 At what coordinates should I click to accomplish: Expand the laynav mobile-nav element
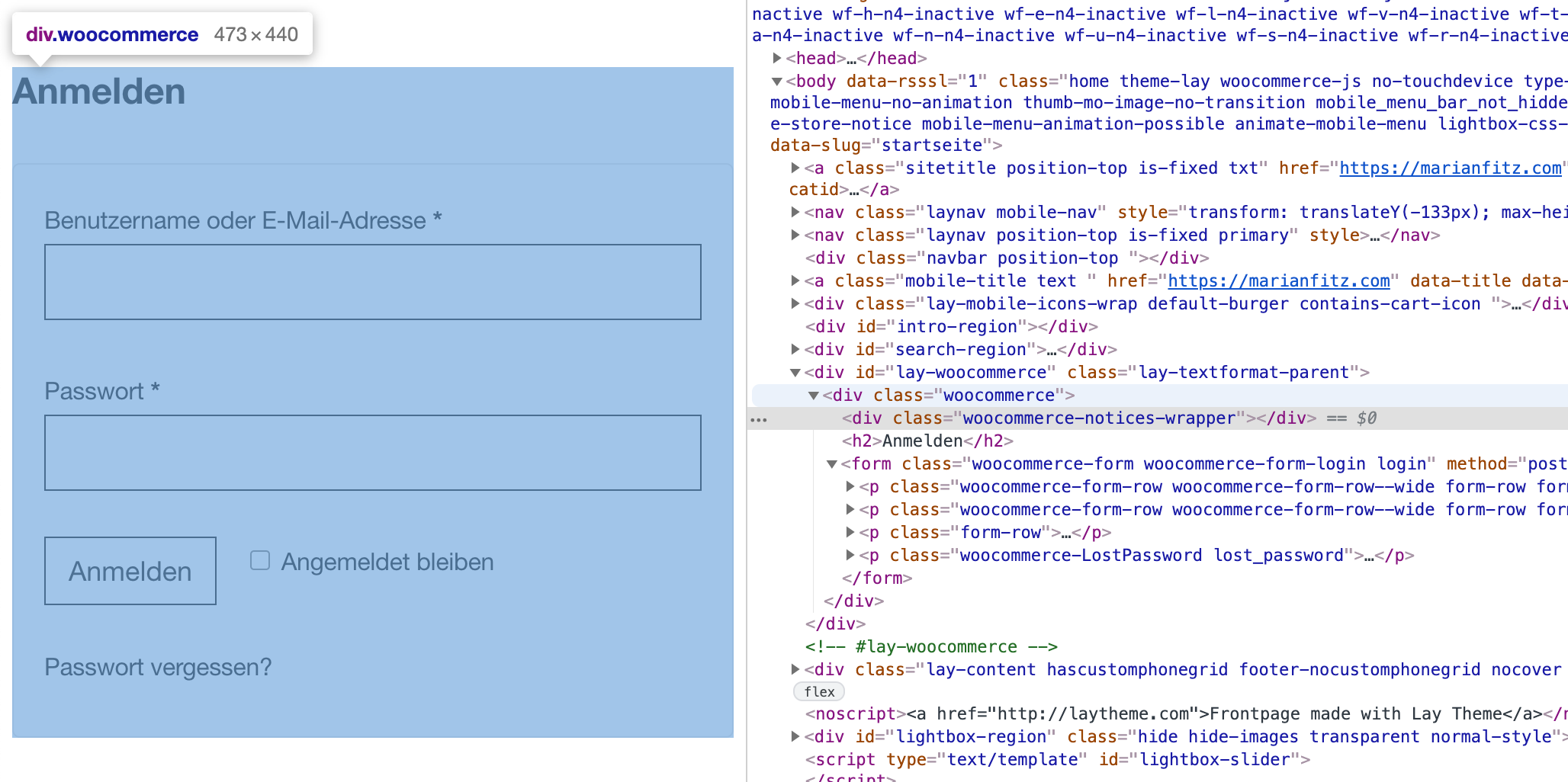pyautogui.click(x=795, y=212)
